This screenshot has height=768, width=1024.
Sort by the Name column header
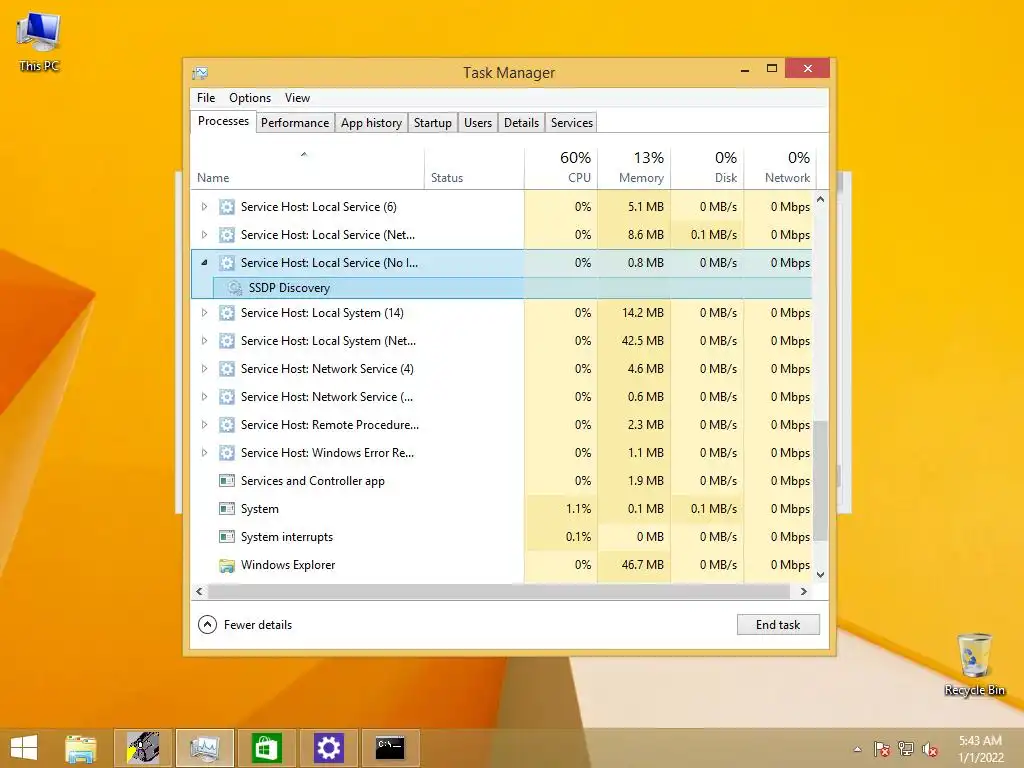click(307, 168)
